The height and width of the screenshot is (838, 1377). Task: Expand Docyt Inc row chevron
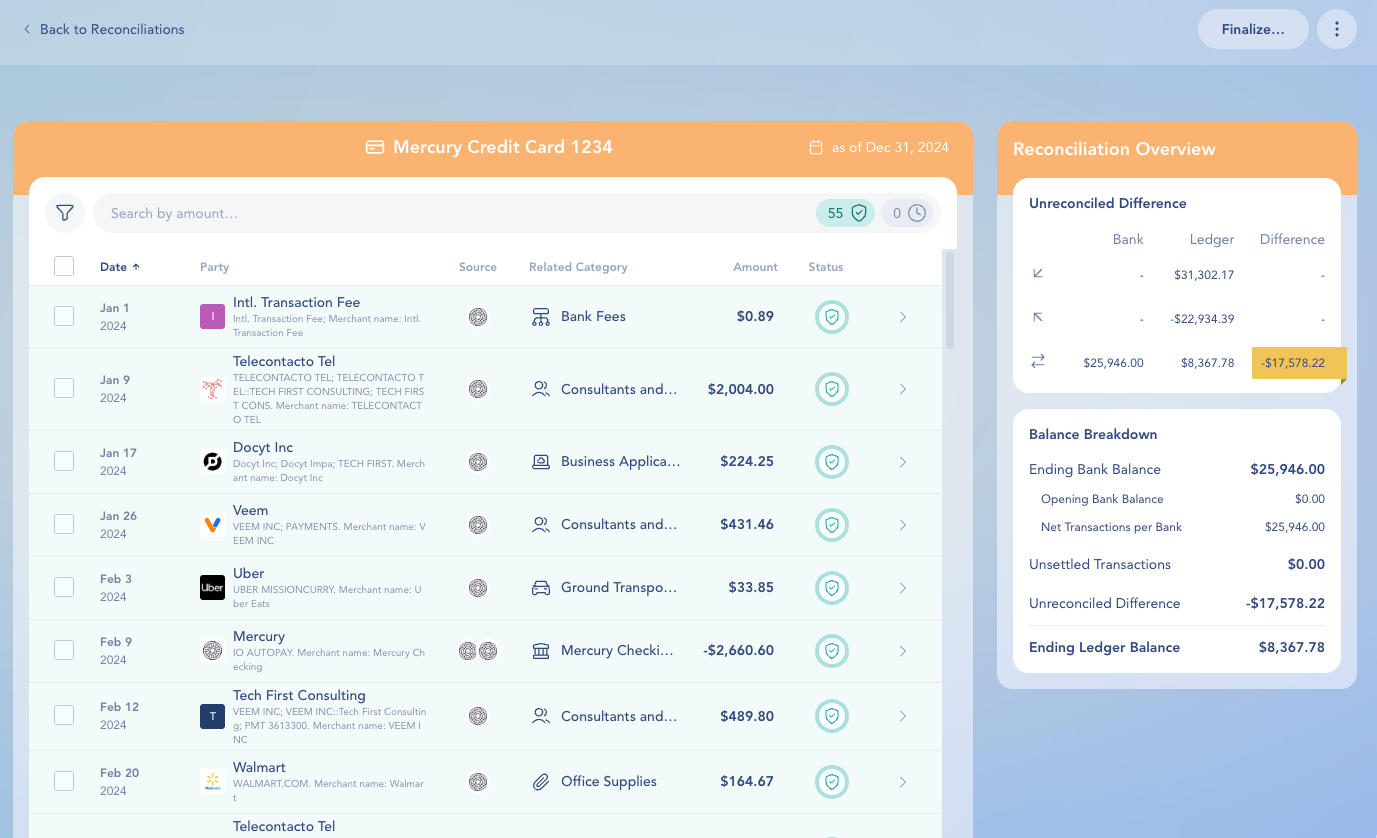click(x=903, y=462)
